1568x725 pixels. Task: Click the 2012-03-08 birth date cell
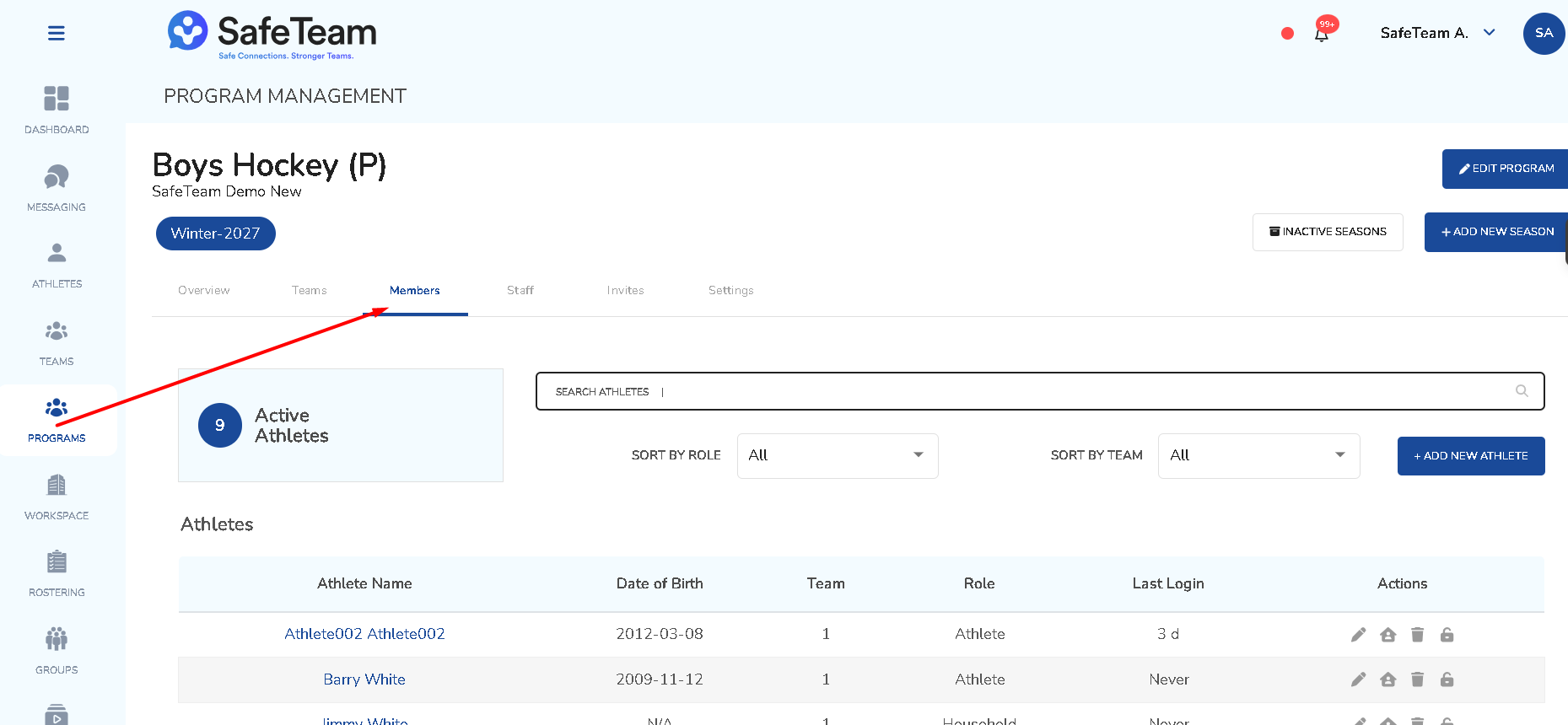click(660, 634)
